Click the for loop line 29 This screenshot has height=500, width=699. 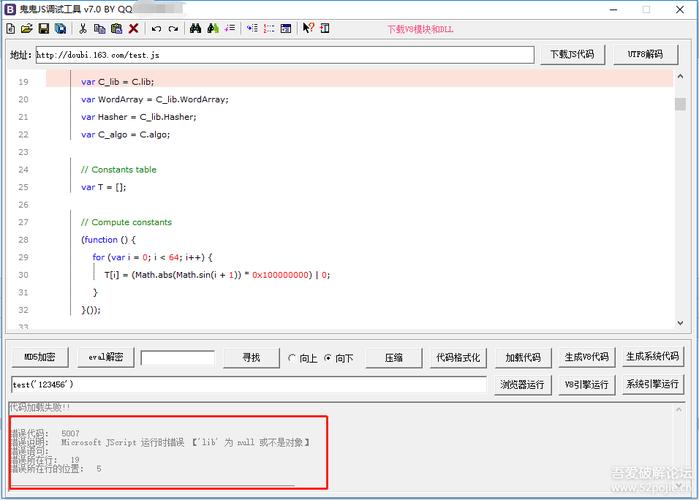click(x=152, y=257)
